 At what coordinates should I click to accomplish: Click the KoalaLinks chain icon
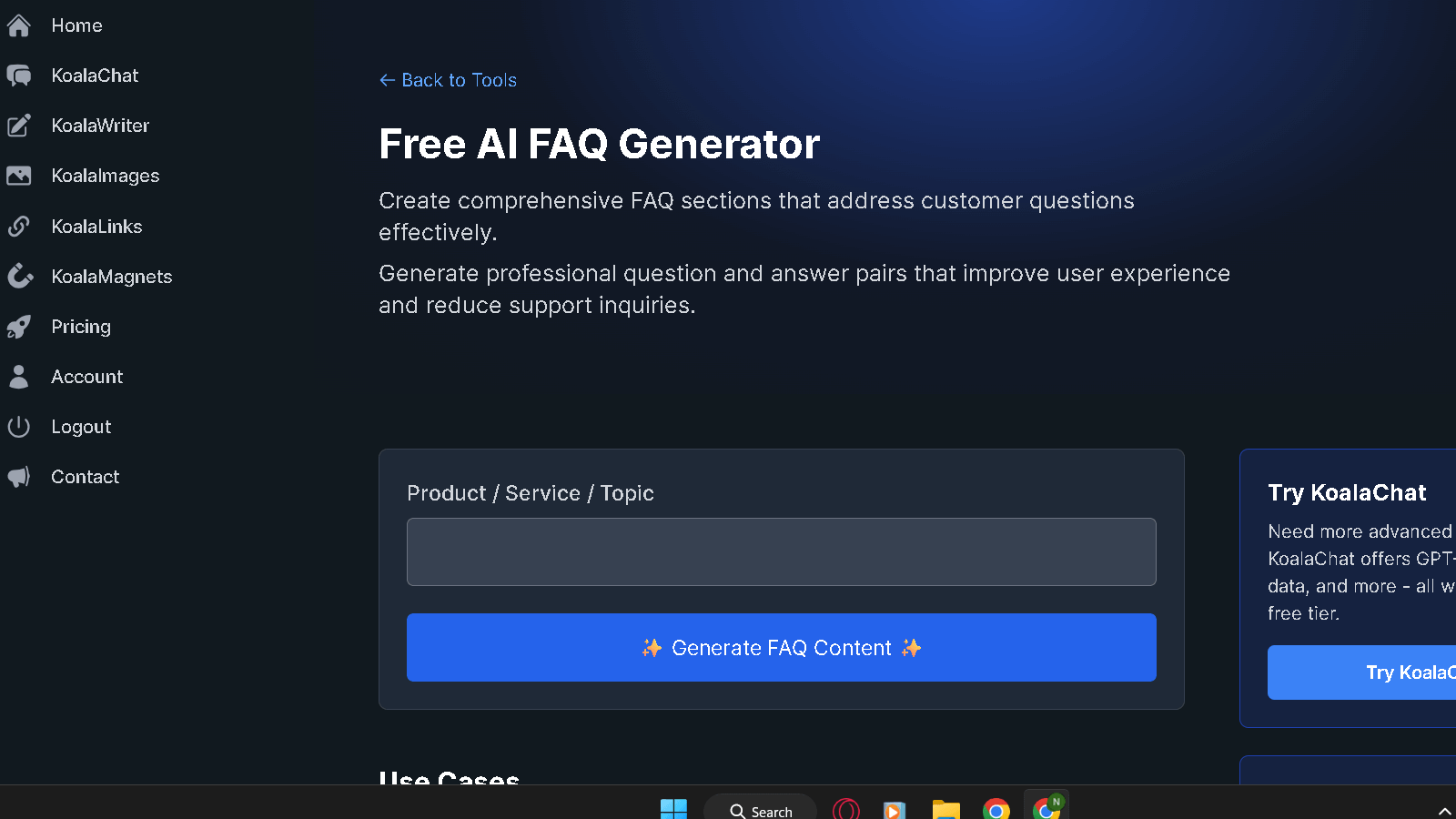19,226
